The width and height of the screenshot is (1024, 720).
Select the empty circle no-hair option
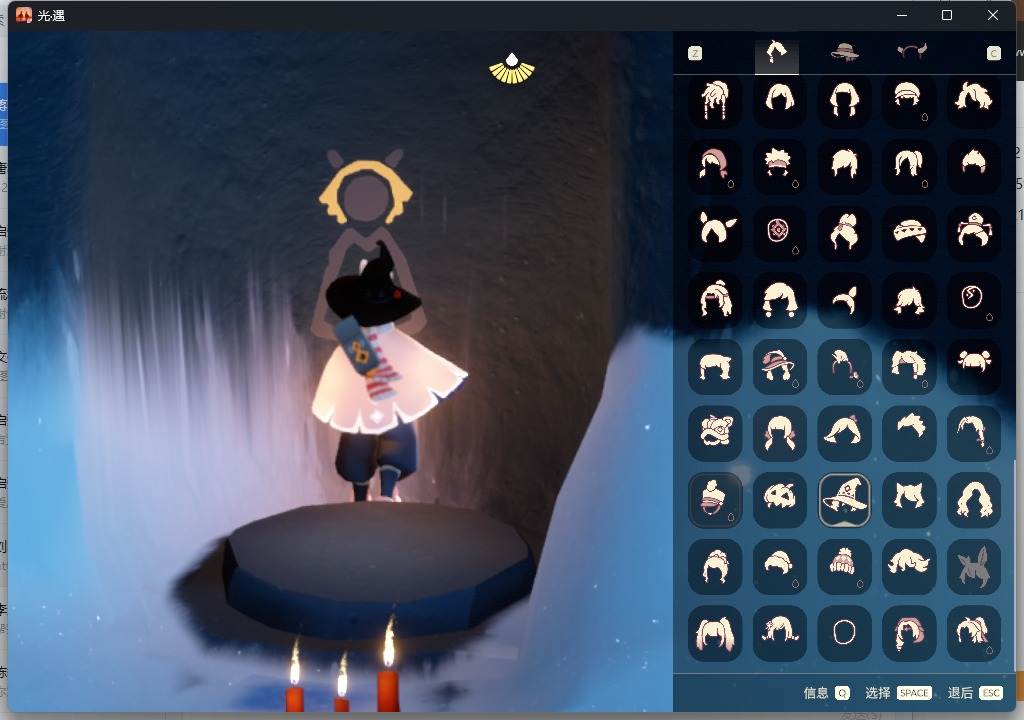pyautogui.click(x=844, y=632)
